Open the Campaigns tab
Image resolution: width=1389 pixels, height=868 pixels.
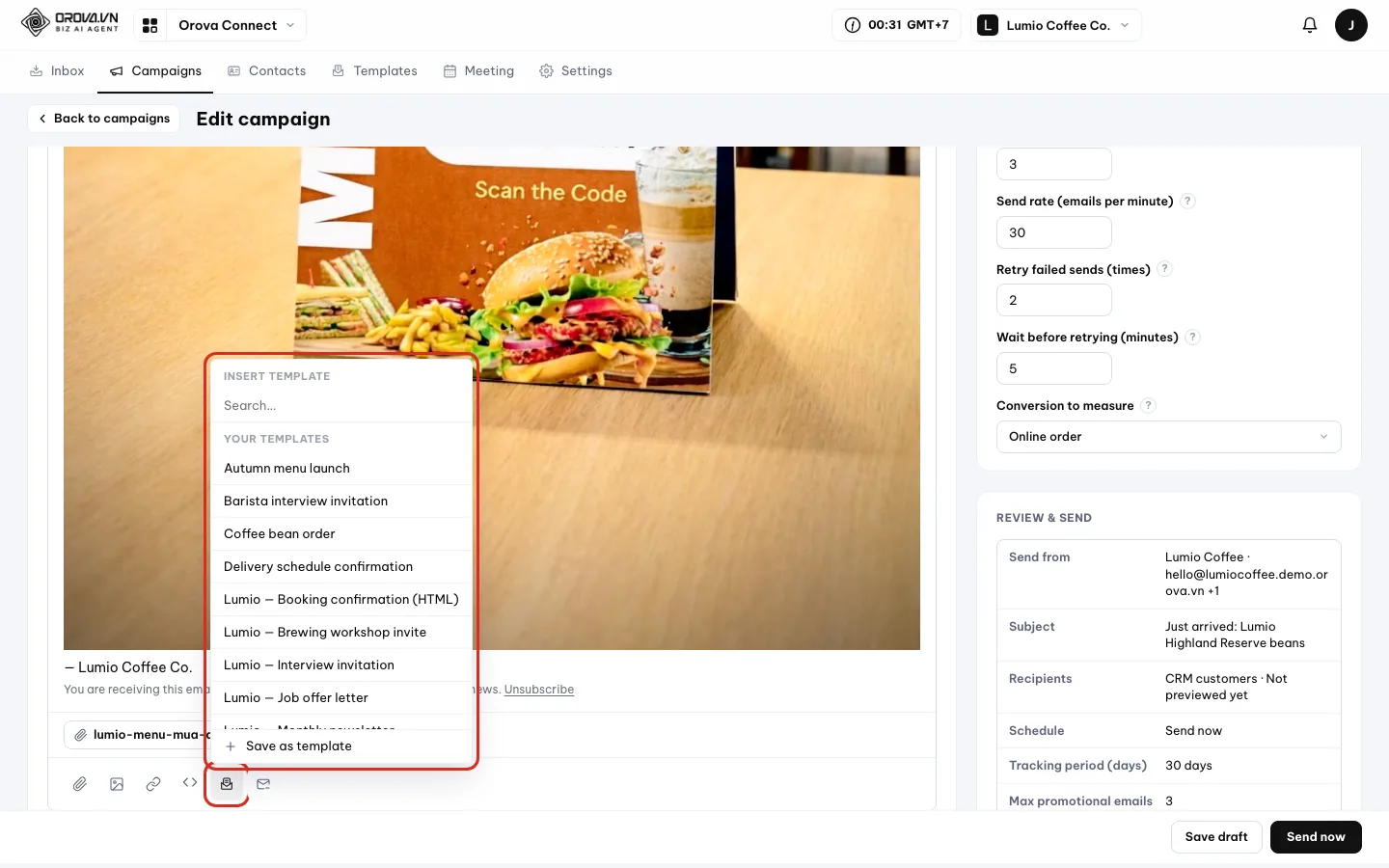click(155, 71)
